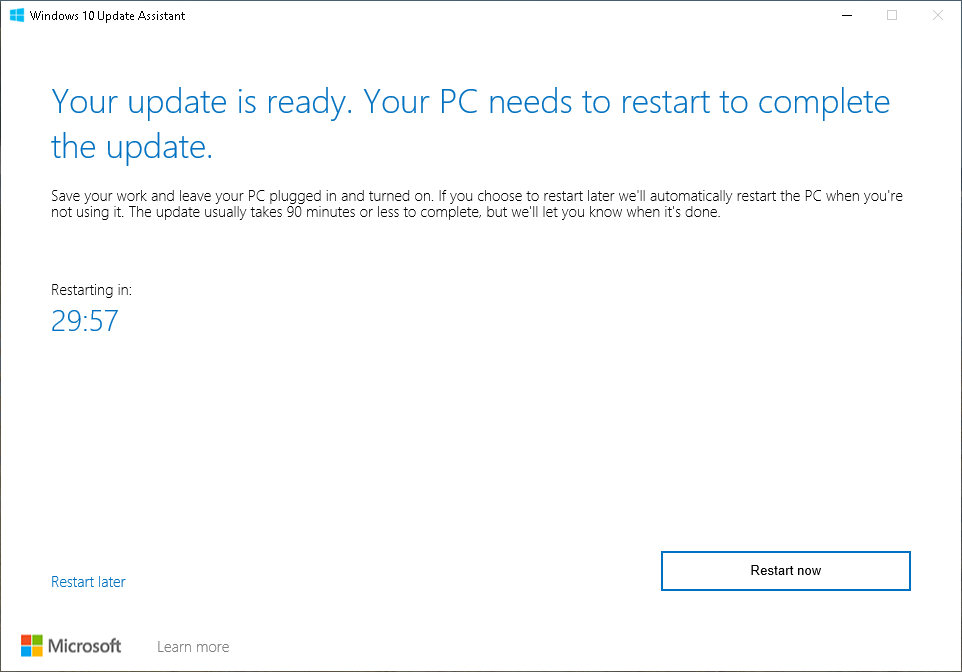Image resolution: width=962 pixels, height=672 pixels.
Task: Click the Microsoft wordmark text
Action: click(x=84, y=645)
